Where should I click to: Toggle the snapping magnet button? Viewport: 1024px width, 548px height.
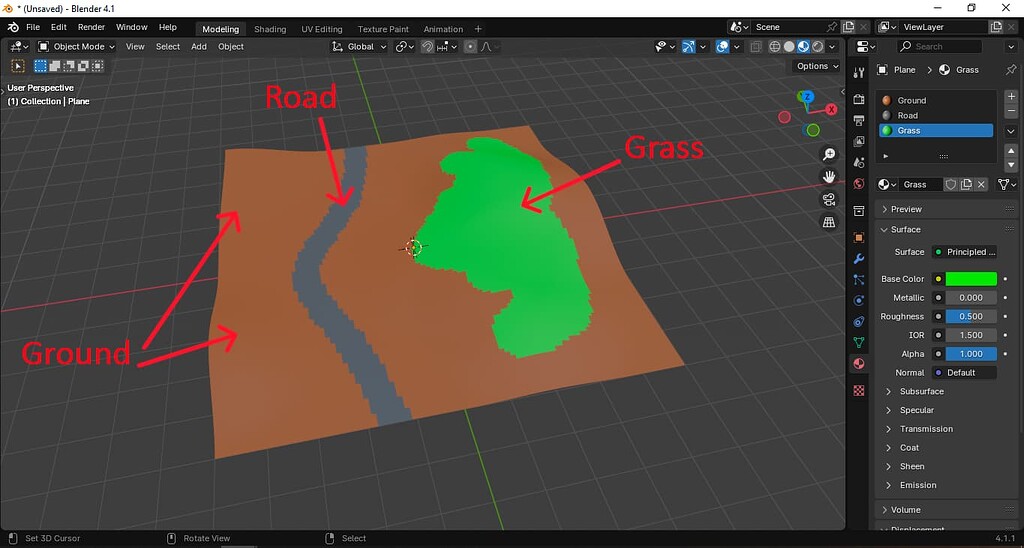tap(428, 47)
